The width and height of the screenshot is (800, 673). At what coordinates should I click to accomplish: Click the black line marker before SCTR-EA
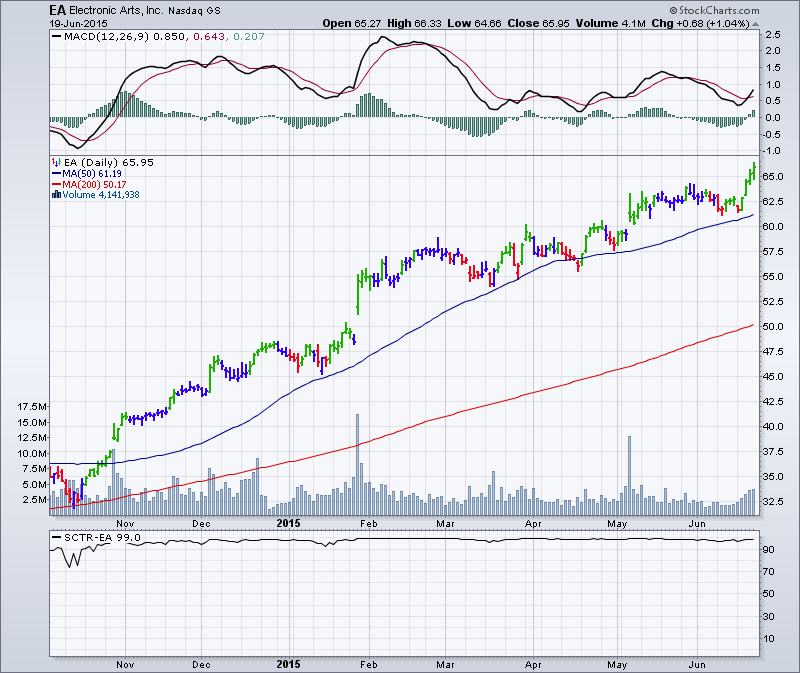(x=56, y=537)
